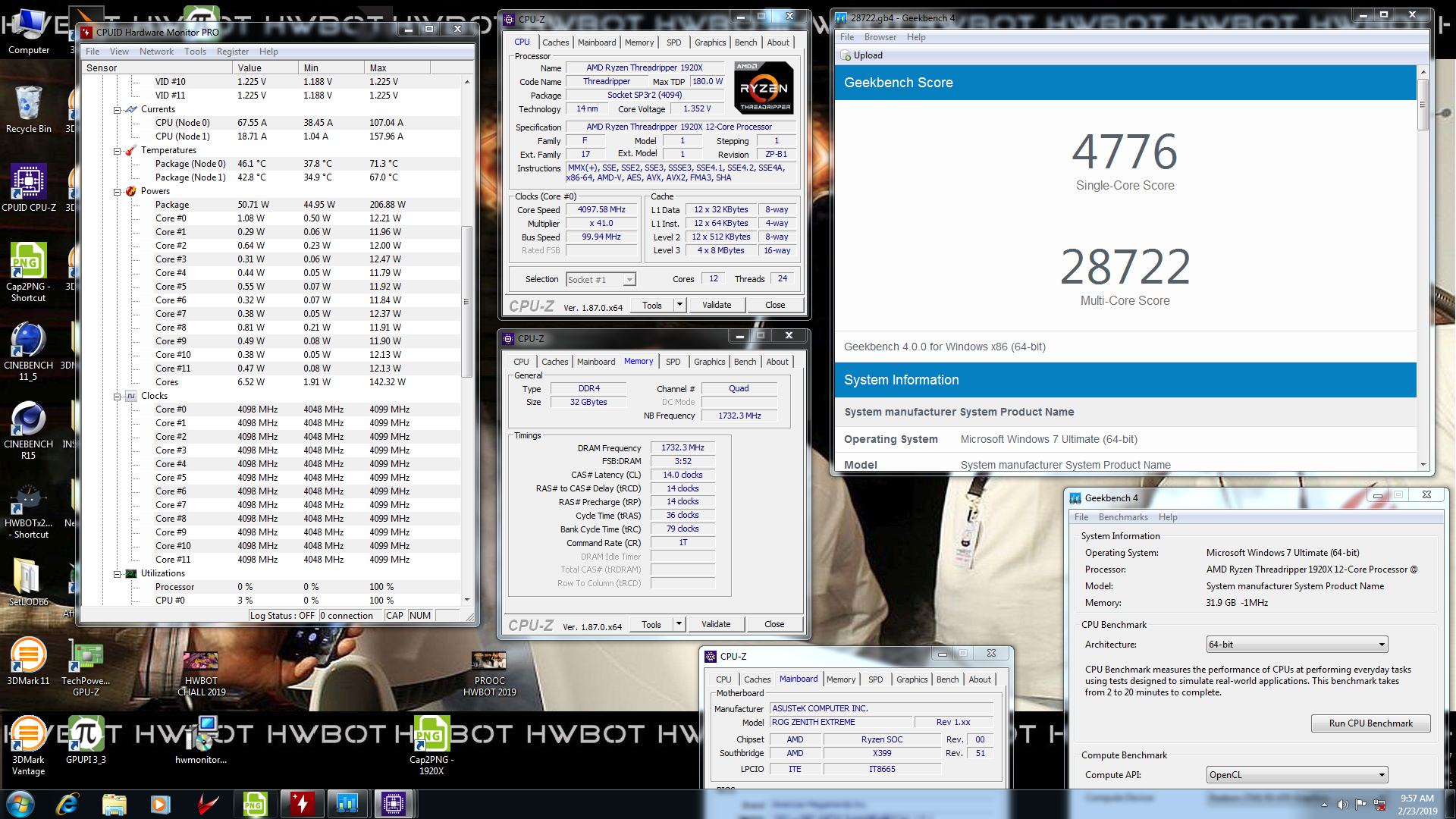Select the 3DMark Vantage desktop icon
This screenshot has height=819, width=1456.
(29, 745)
